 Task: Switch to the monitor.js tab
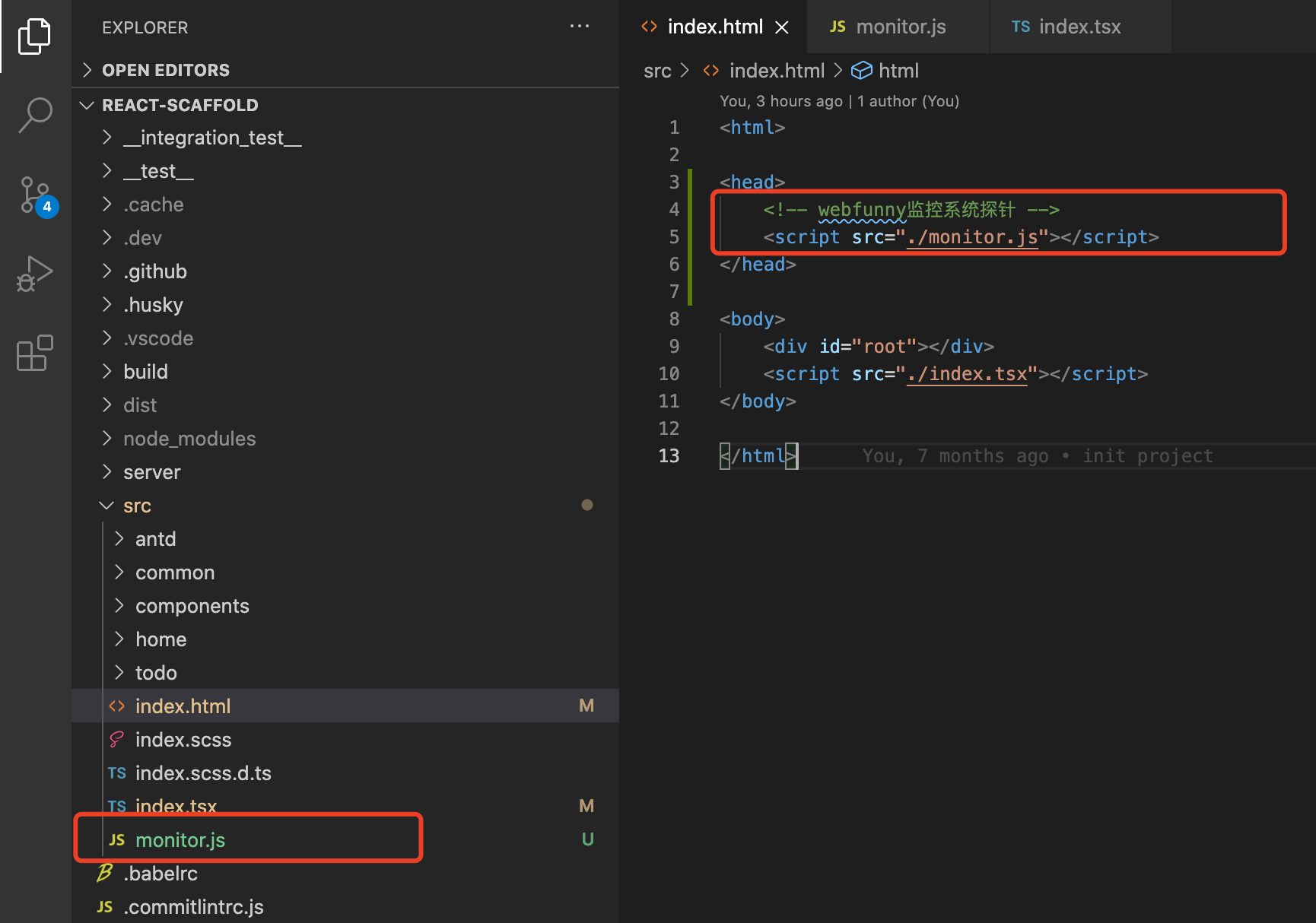pyautogui.click(x=900, y=27)
